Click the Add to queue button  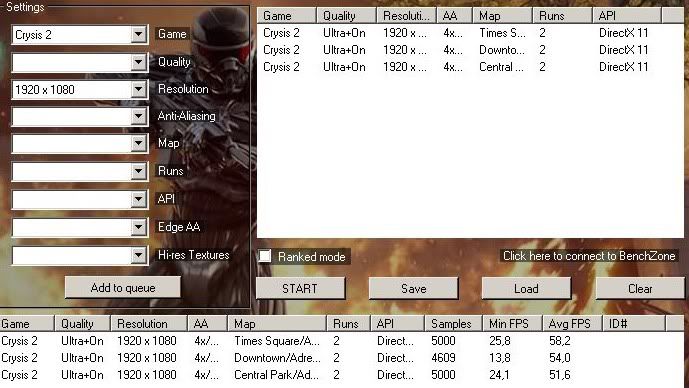(x=123, y=288)
